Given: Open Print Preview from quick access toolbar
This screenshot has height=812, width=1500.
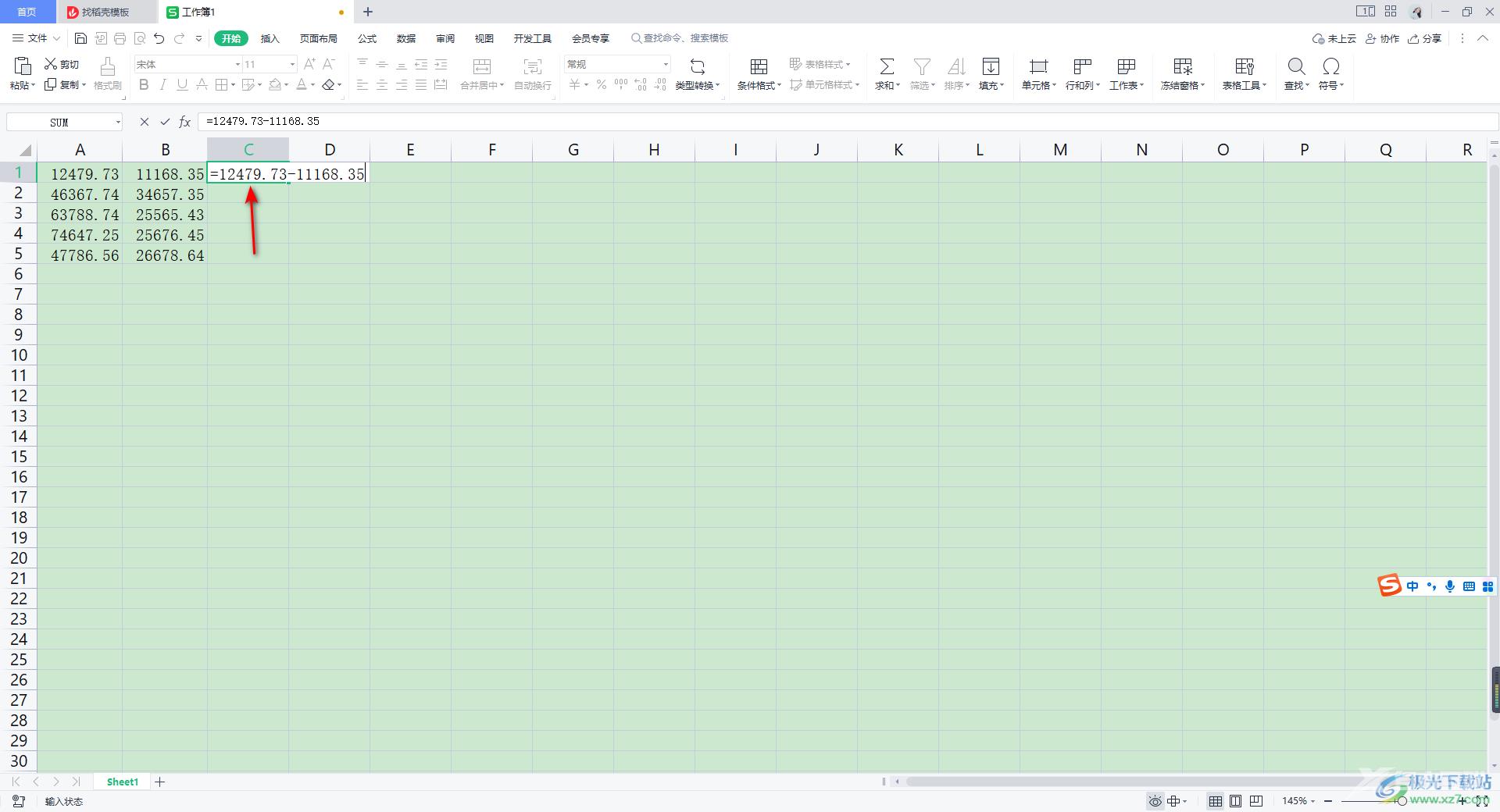Looking at the screenshot, I should (x=140, y=38).
